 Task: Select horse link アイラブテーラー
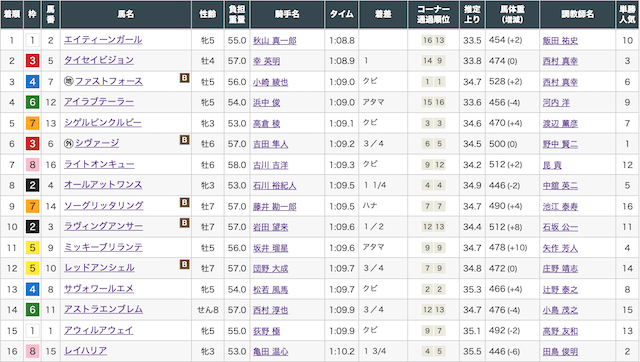pyautogui.click(x=99, y=102)
